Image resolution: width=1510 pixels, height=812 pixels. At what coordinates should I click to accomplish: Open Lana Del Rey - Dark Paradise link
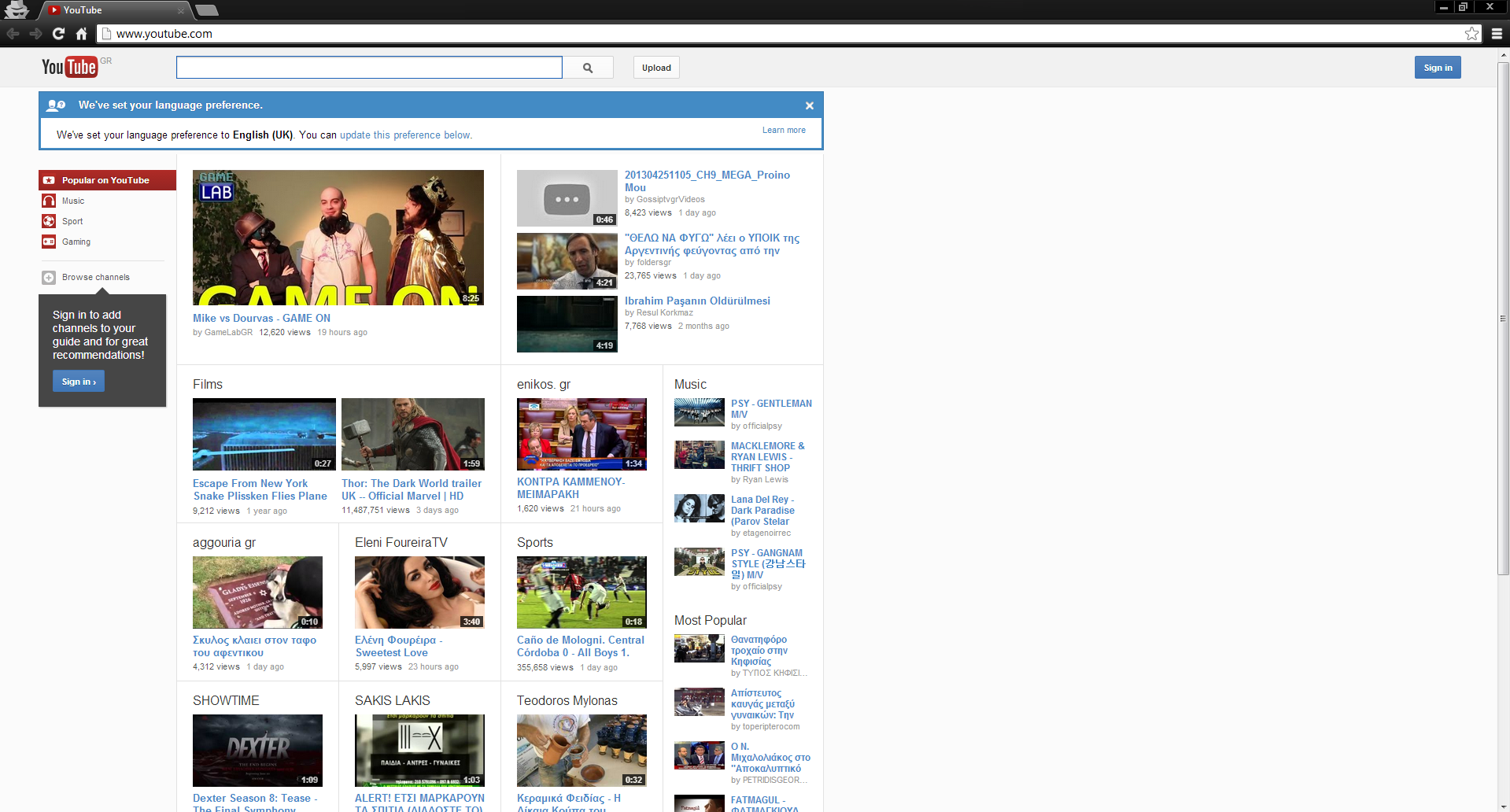[763, 511]
